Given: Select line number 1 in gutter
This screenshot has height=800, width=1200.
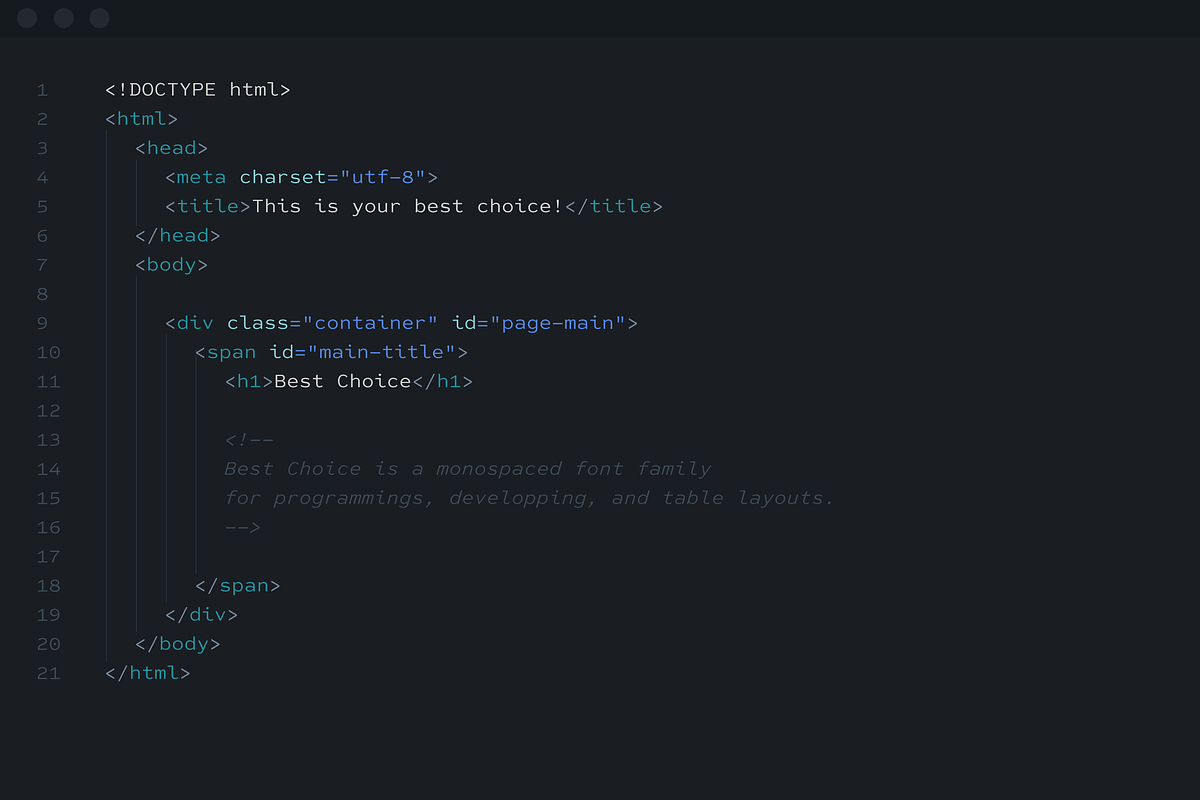Looking at the screenshot, I should (x=42, y=90).
